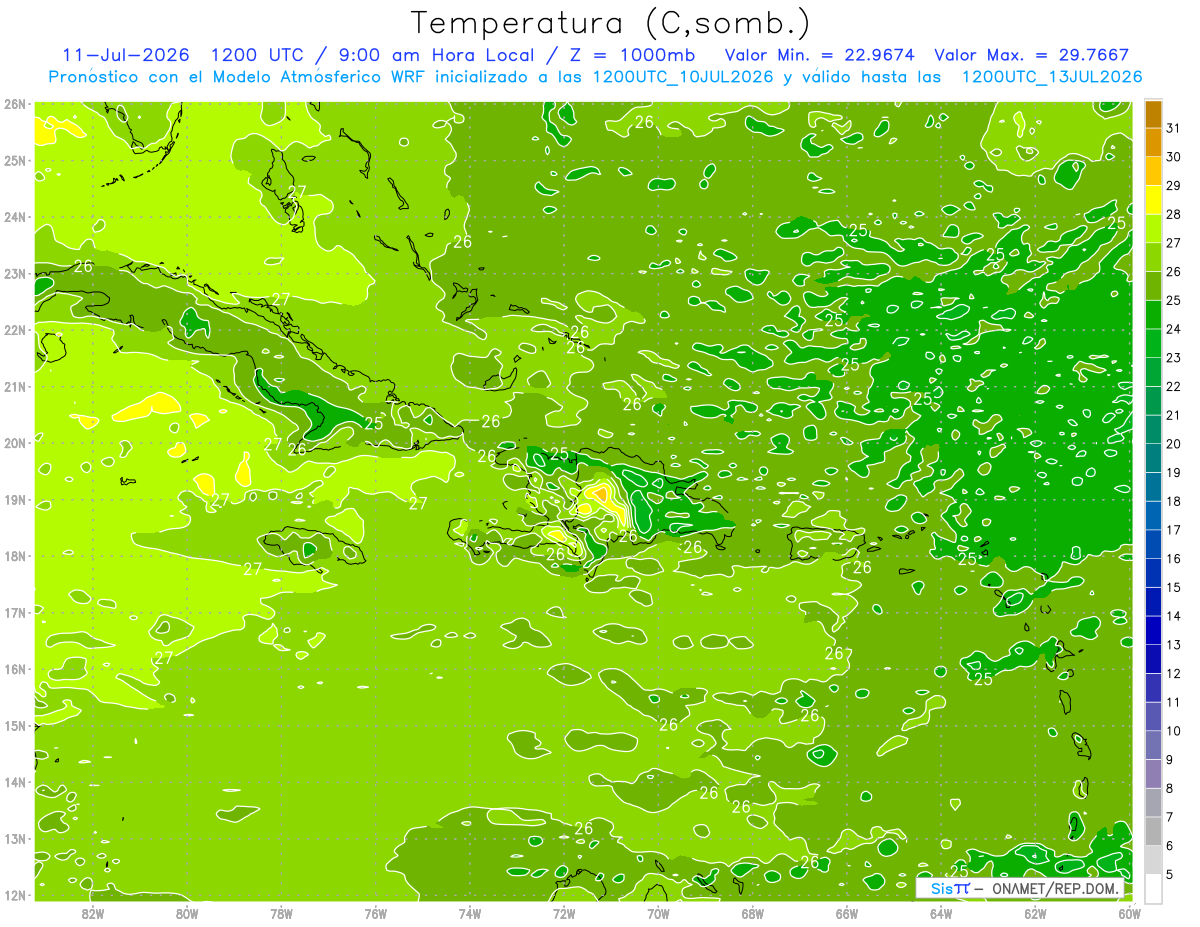This screenshot has height=927, width=1200.
Task: Click the '66W' longitude axis label
Action: coord(847,913)
